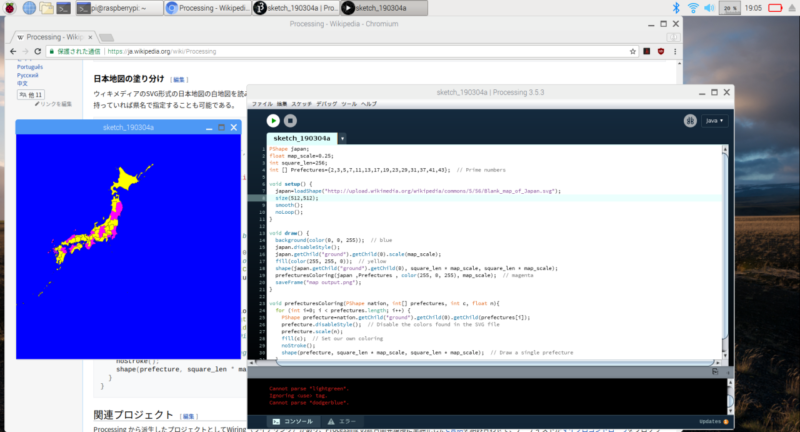Click the red shield extension icon
This screenshot has height=432, width=800.
click(661, 51)
